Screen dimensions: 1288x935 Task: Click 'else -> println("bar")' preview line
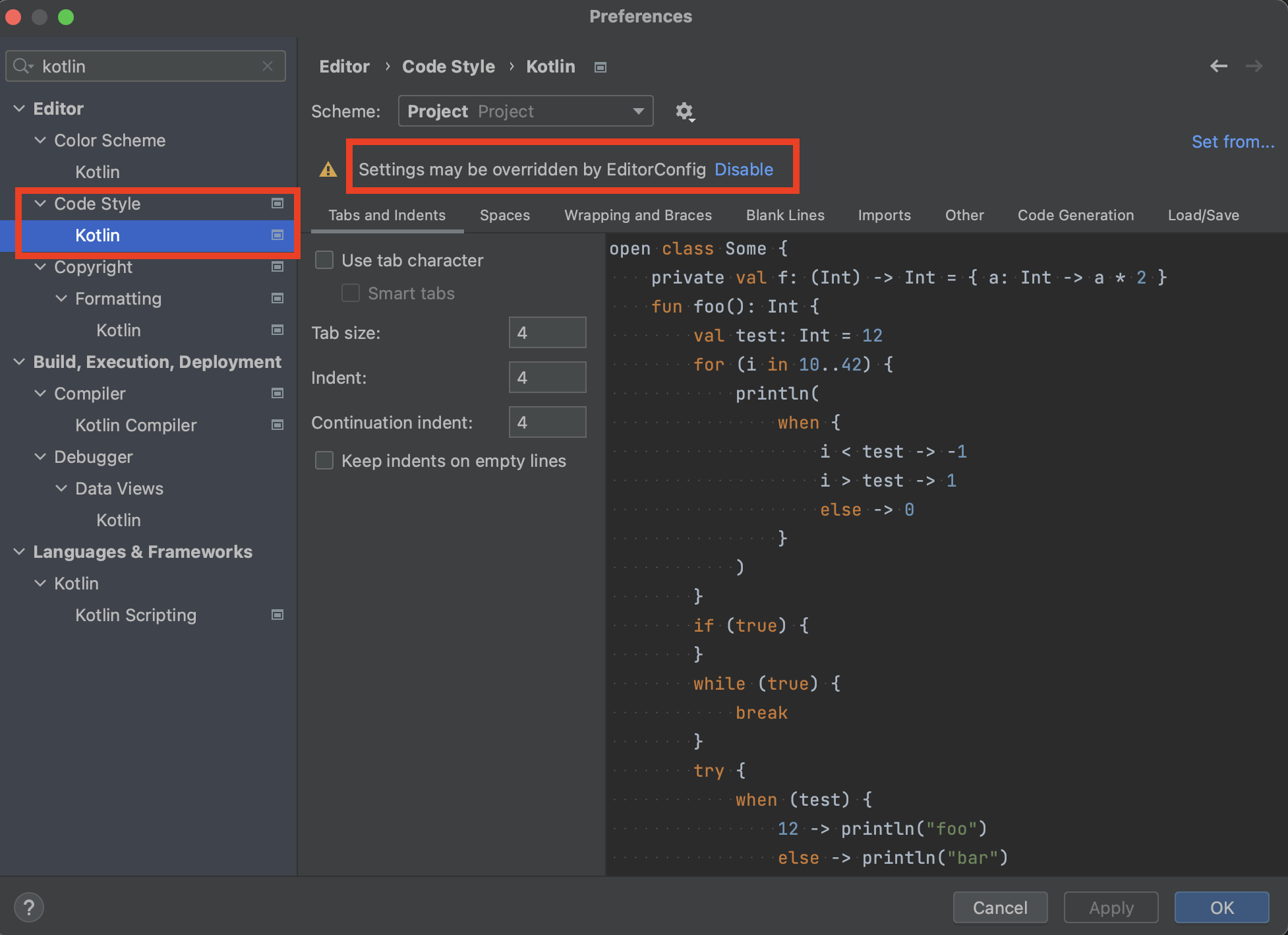(x=893, y=858)
